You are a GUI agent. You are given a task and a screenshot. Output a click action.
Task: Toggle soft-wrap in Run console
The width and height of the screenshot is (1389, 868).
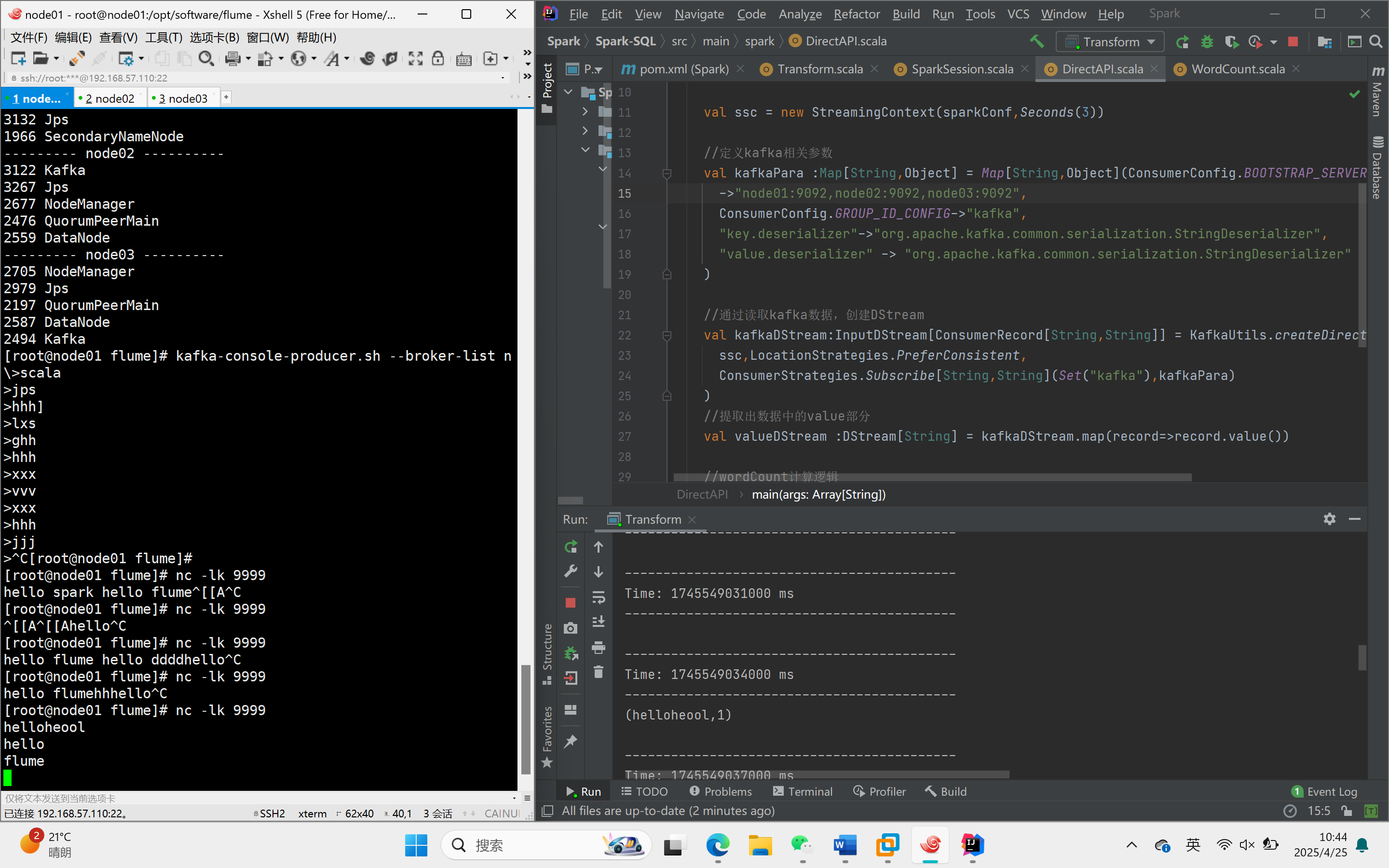pos(598,597)
